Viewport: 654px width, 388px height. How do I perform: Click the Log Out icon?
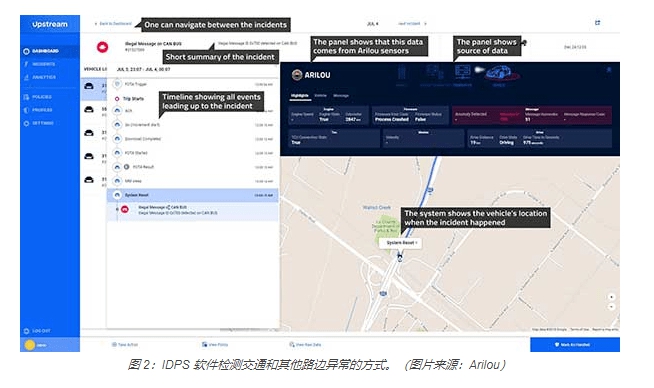(26, 331)
